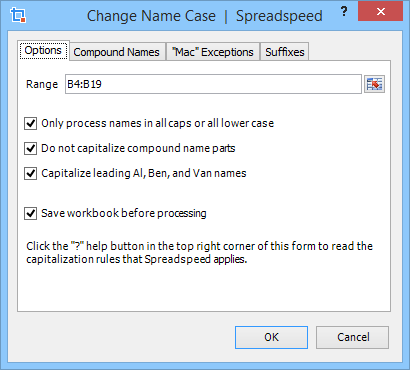Uncheck Only process names in all caps box

pos(30,123)
